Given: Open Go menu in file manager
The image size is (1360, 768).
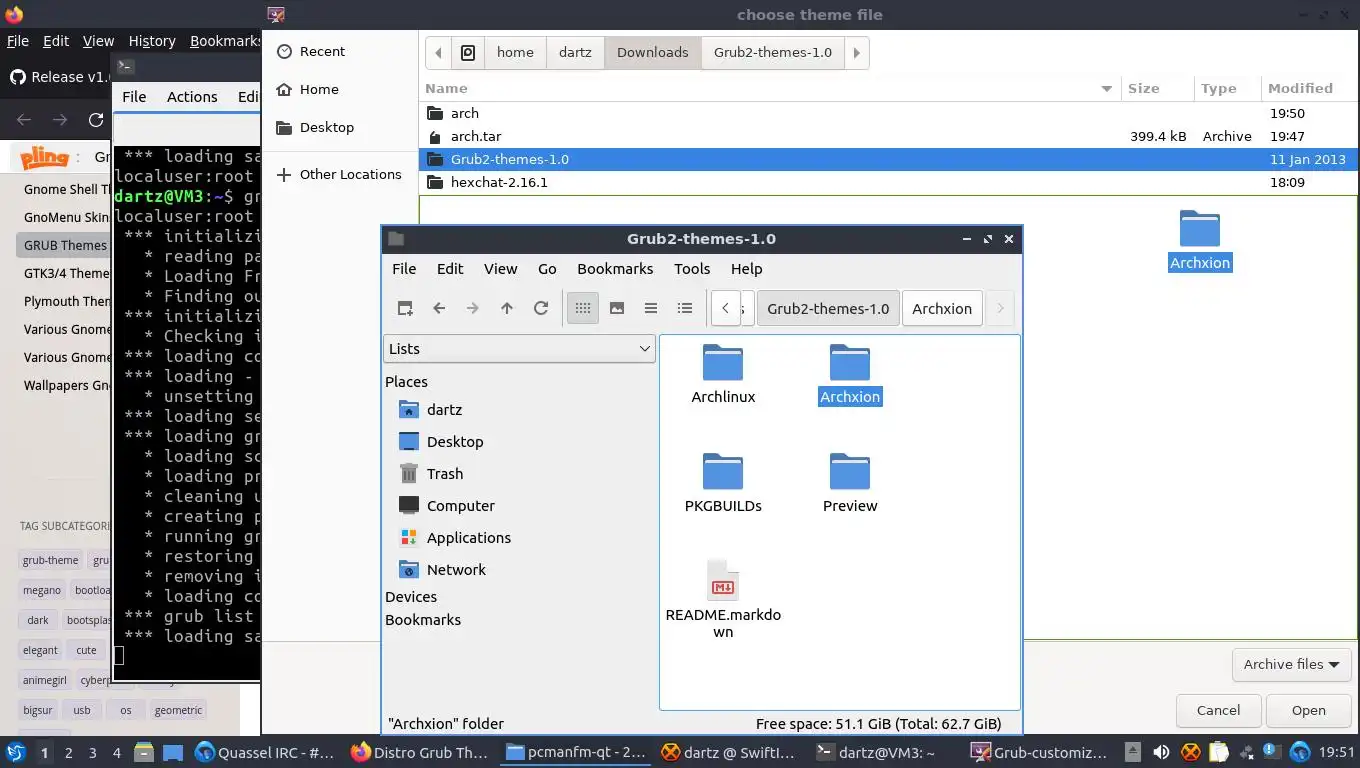Looking at the screenshot, I should (547, 269).
